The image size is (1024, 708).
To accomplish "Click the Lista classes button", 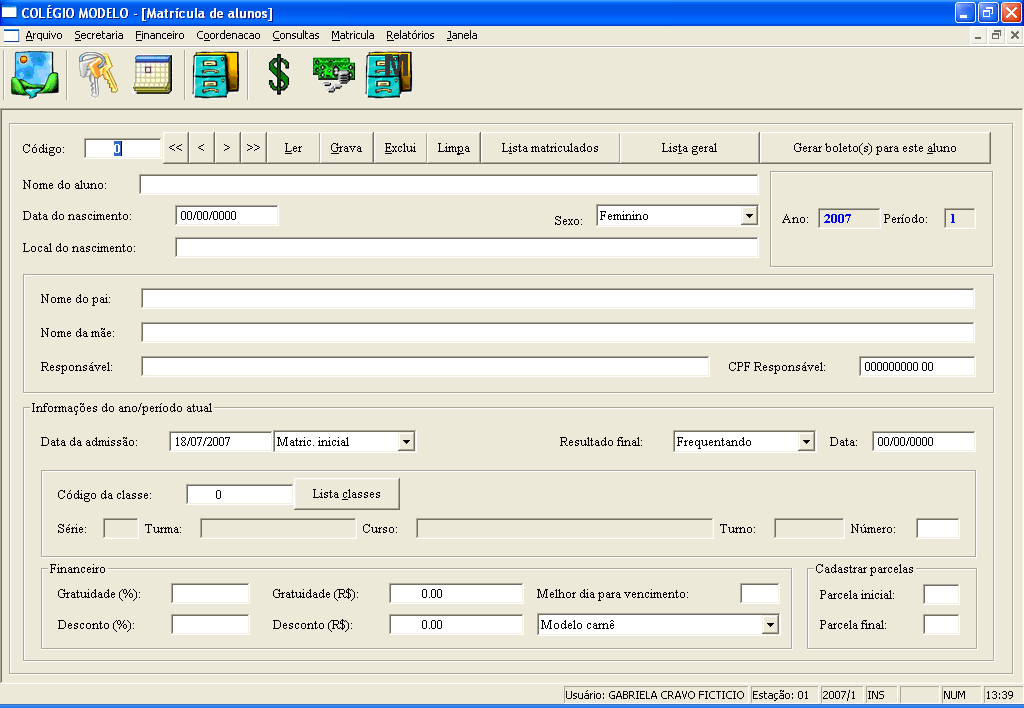I will [346, 494].
